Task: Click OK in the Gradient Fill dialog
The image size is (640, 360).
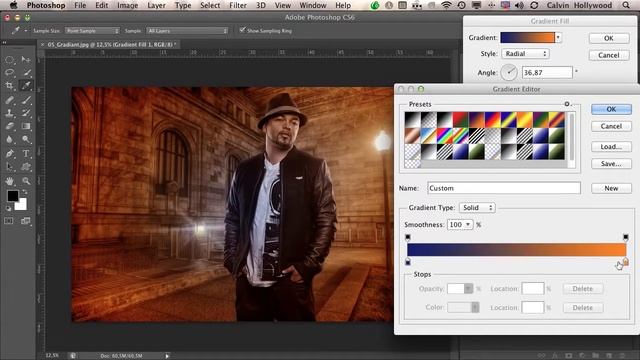Action: coord(609,38)
